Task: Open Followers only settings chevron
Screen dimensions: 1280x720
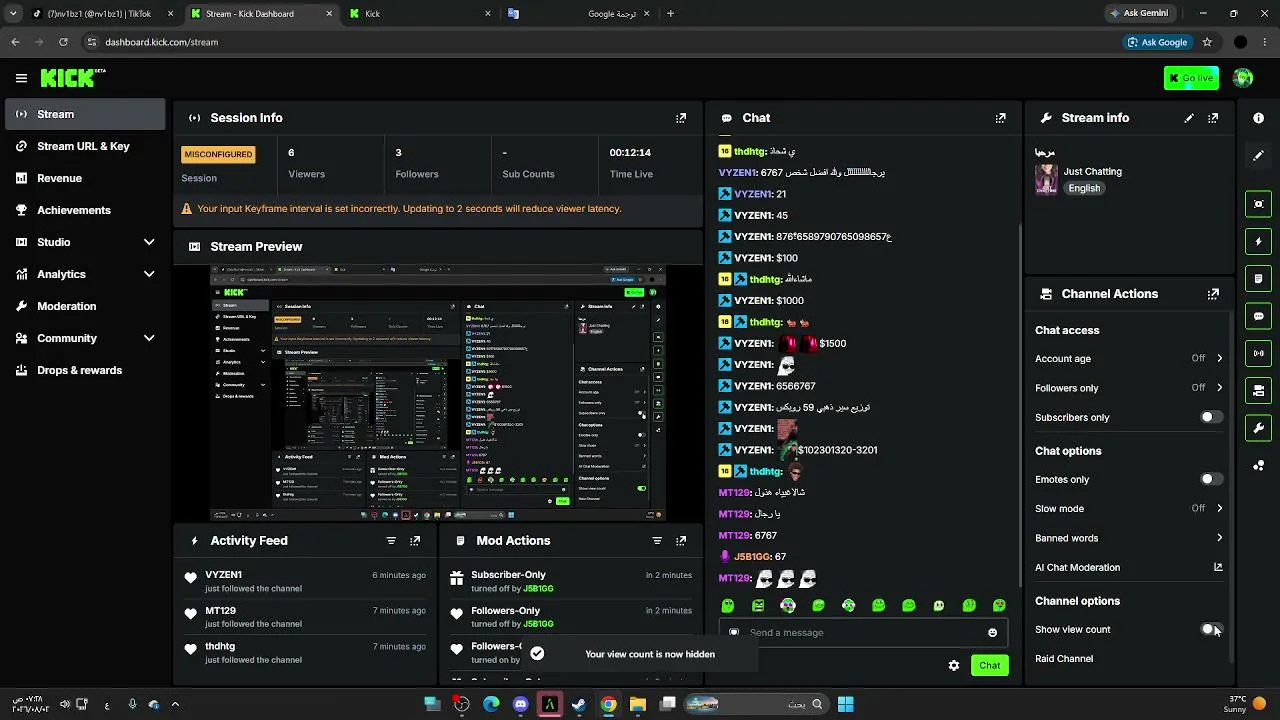Action: pyautogui.click(x=1219, y=388)
